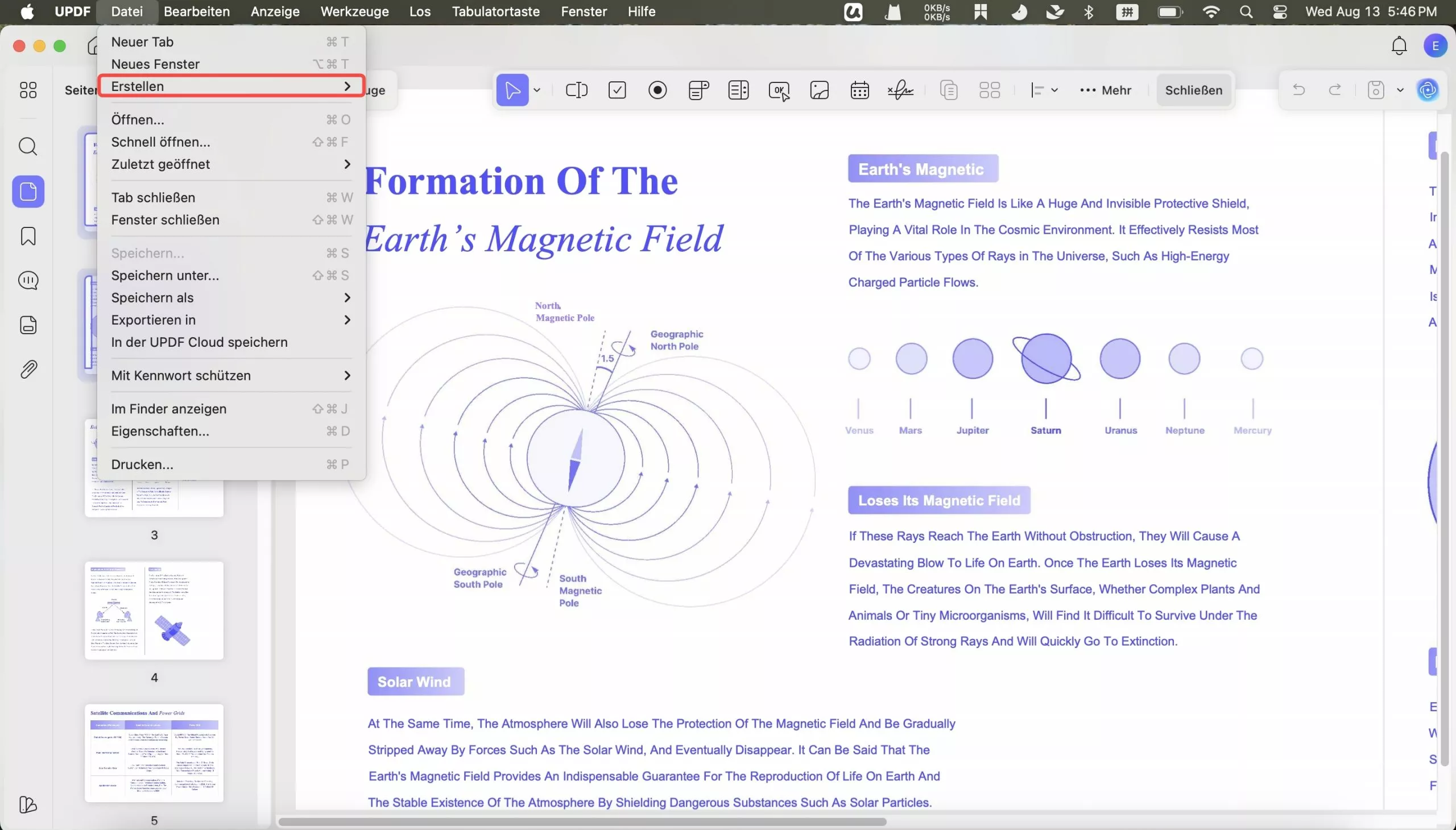Click the Schließen button

point(1193,90)
